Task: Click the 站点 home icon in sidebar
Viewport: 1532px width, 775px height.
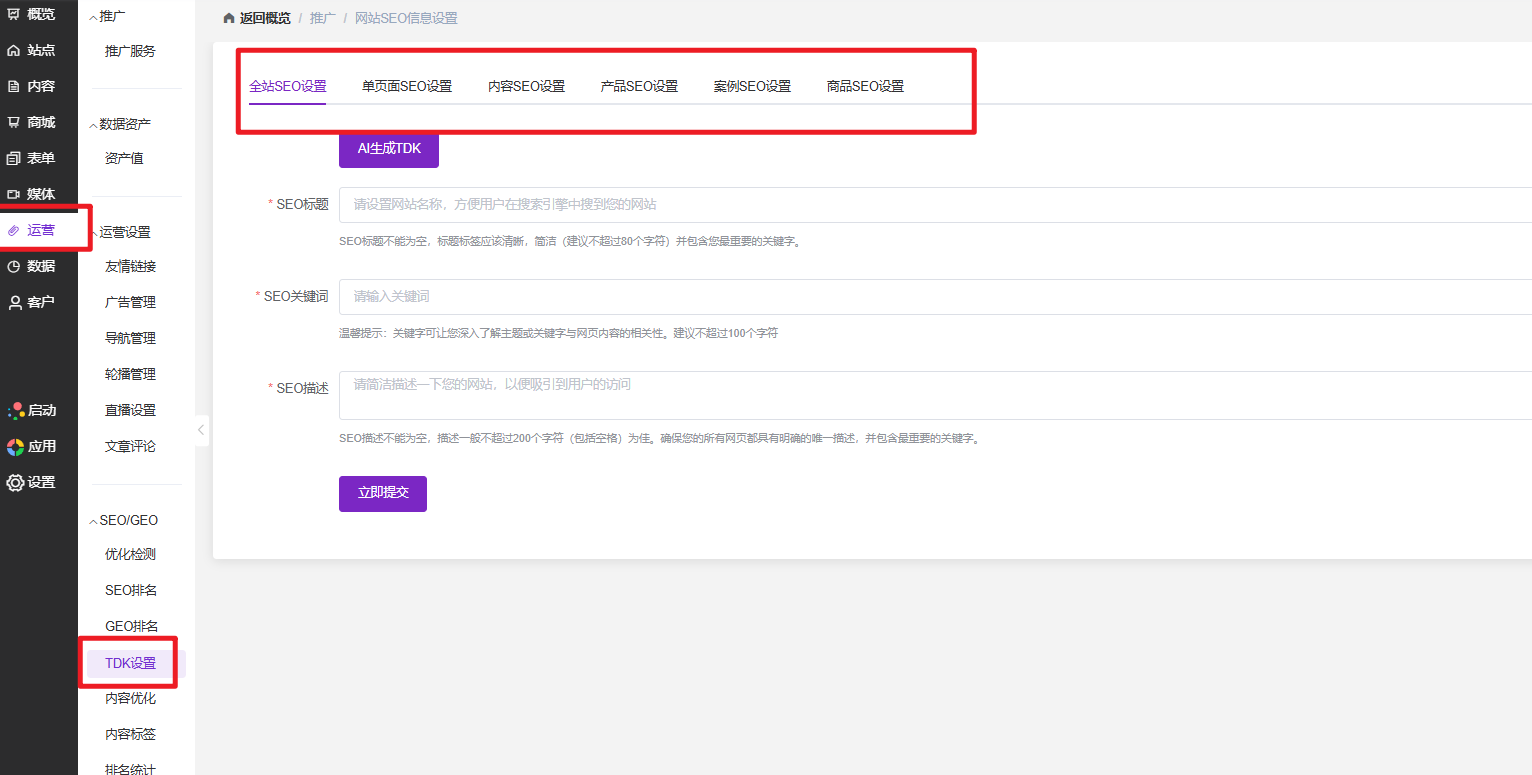Action: tap(14, 50)
